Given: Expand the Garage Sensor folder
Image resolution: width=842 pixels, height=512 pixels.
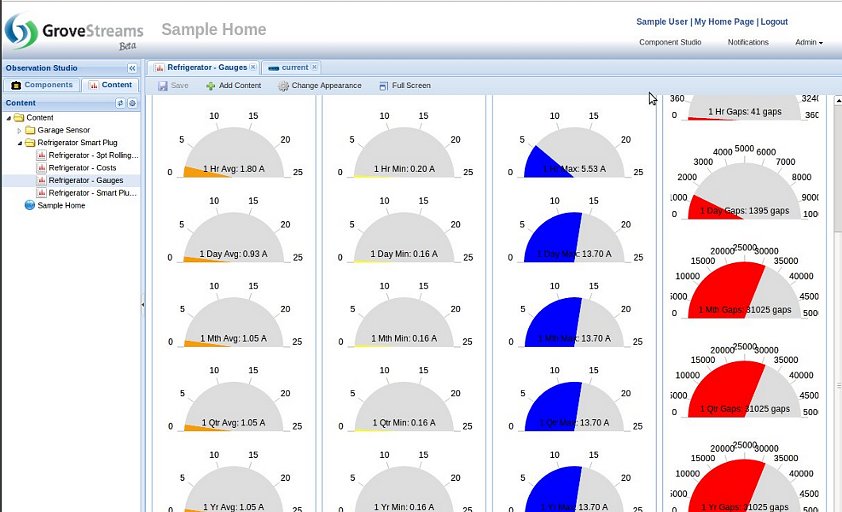Looking at the screenshot, I should point(19,130).
